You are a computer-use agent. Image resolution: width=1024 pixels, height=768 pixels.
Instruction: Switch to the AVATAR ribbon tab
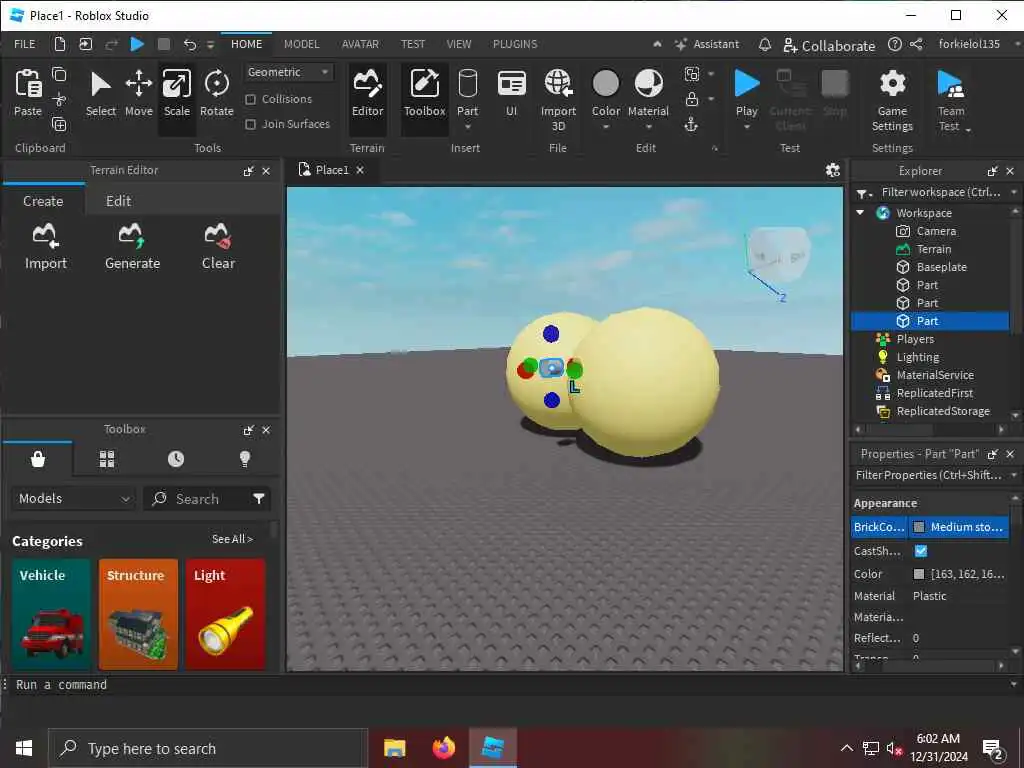click(360, 44)
